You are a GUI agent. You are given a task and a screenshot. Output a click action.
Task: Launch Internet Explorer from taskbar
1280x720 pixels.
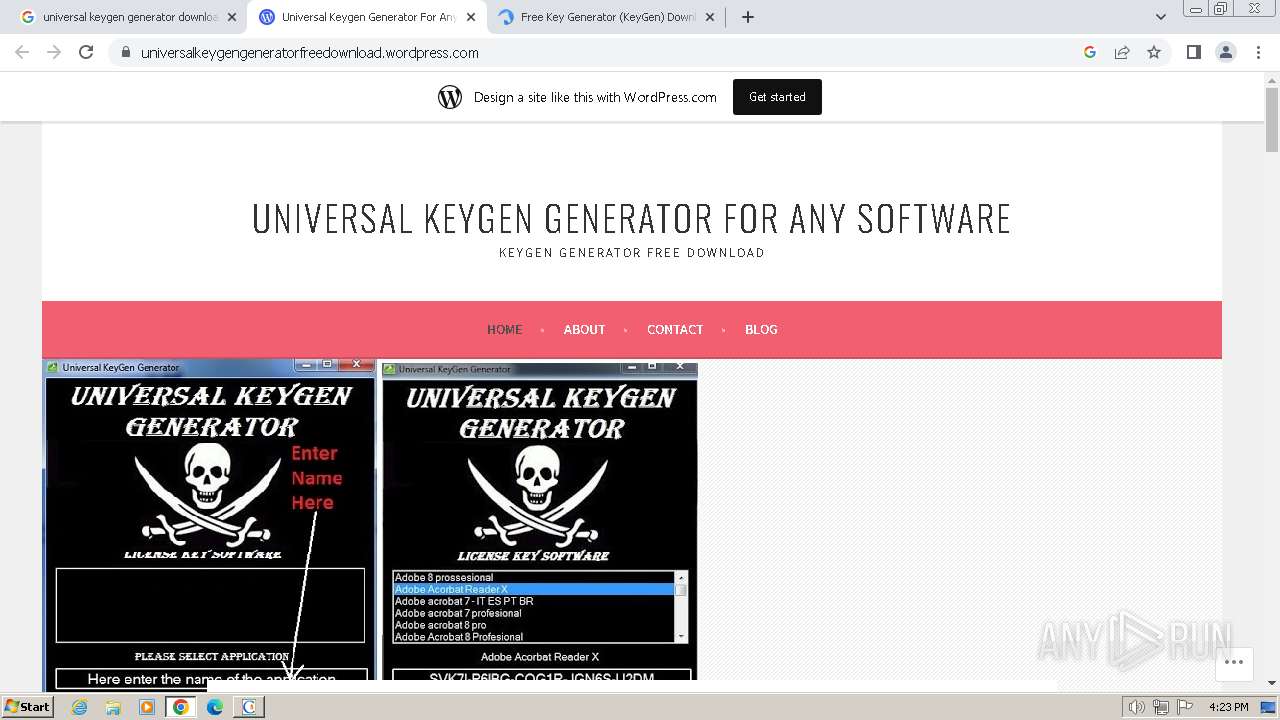pyautogui.click(x=79, y=707)
